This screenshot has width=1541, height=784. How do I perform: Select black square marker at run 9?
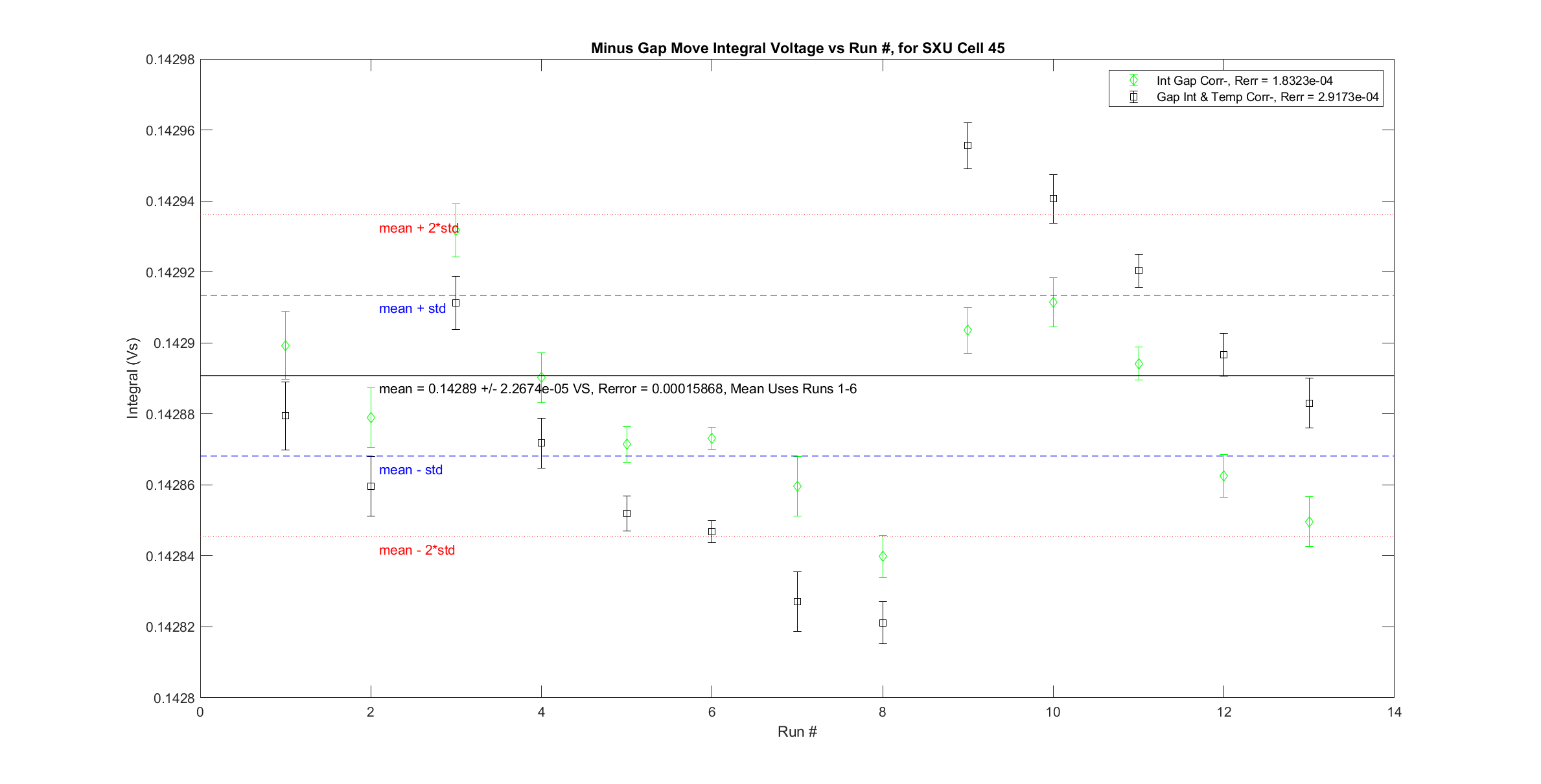click(967, 146)
